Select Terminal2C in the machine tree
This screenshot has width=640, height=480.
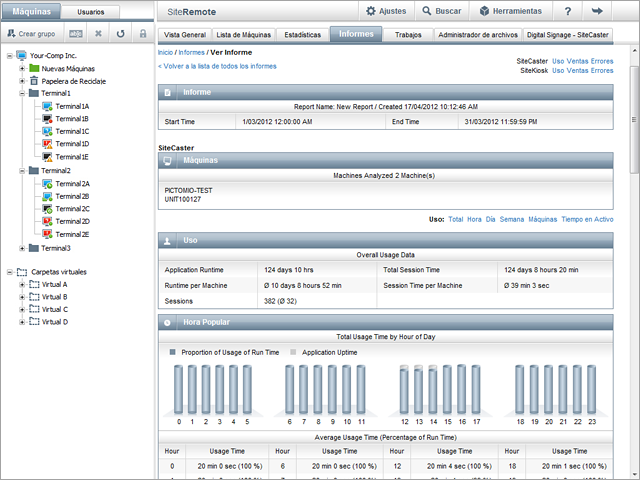(x=71, y=209)
